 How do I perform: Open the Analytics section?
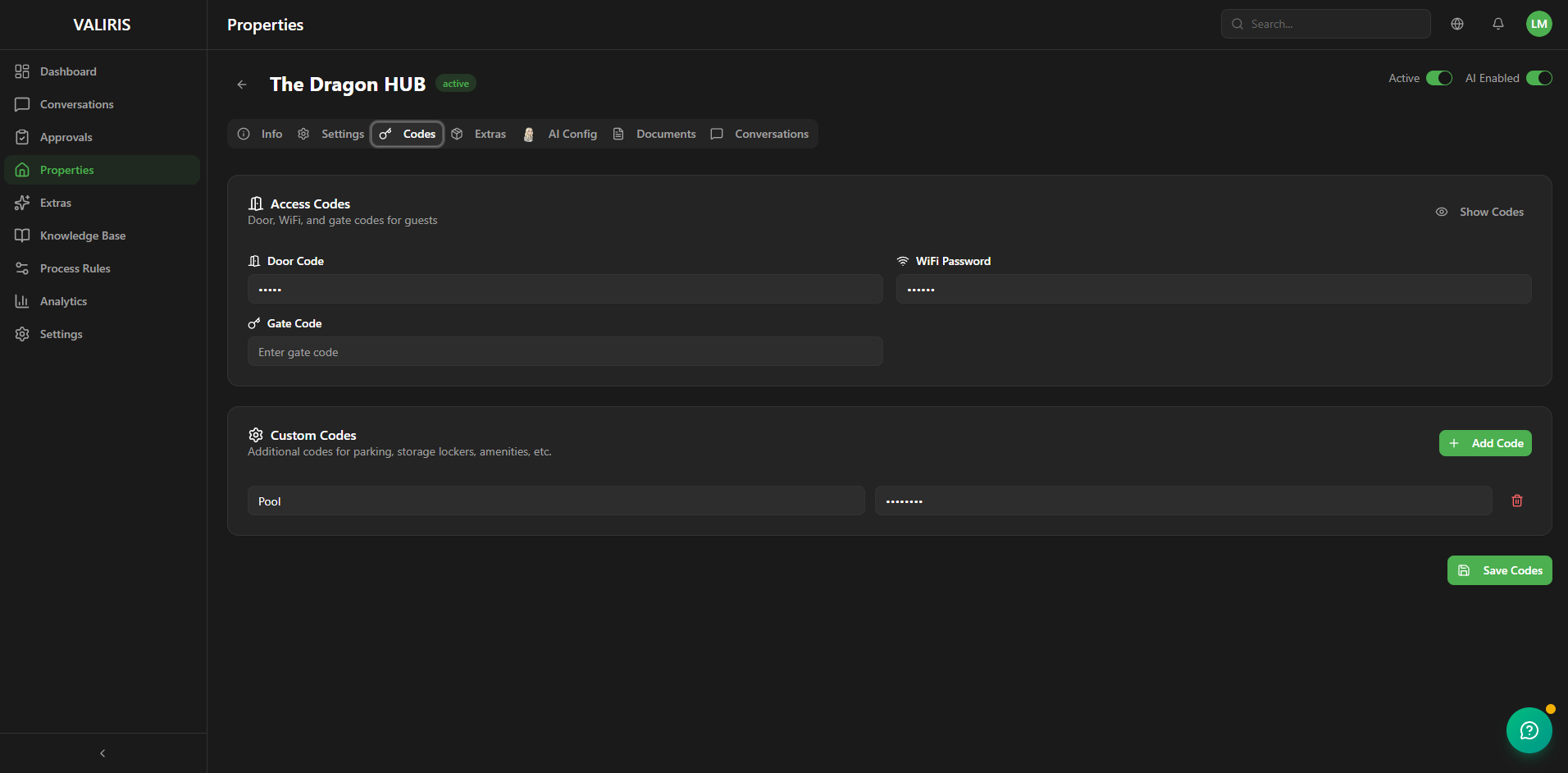(x=63, y=301)
